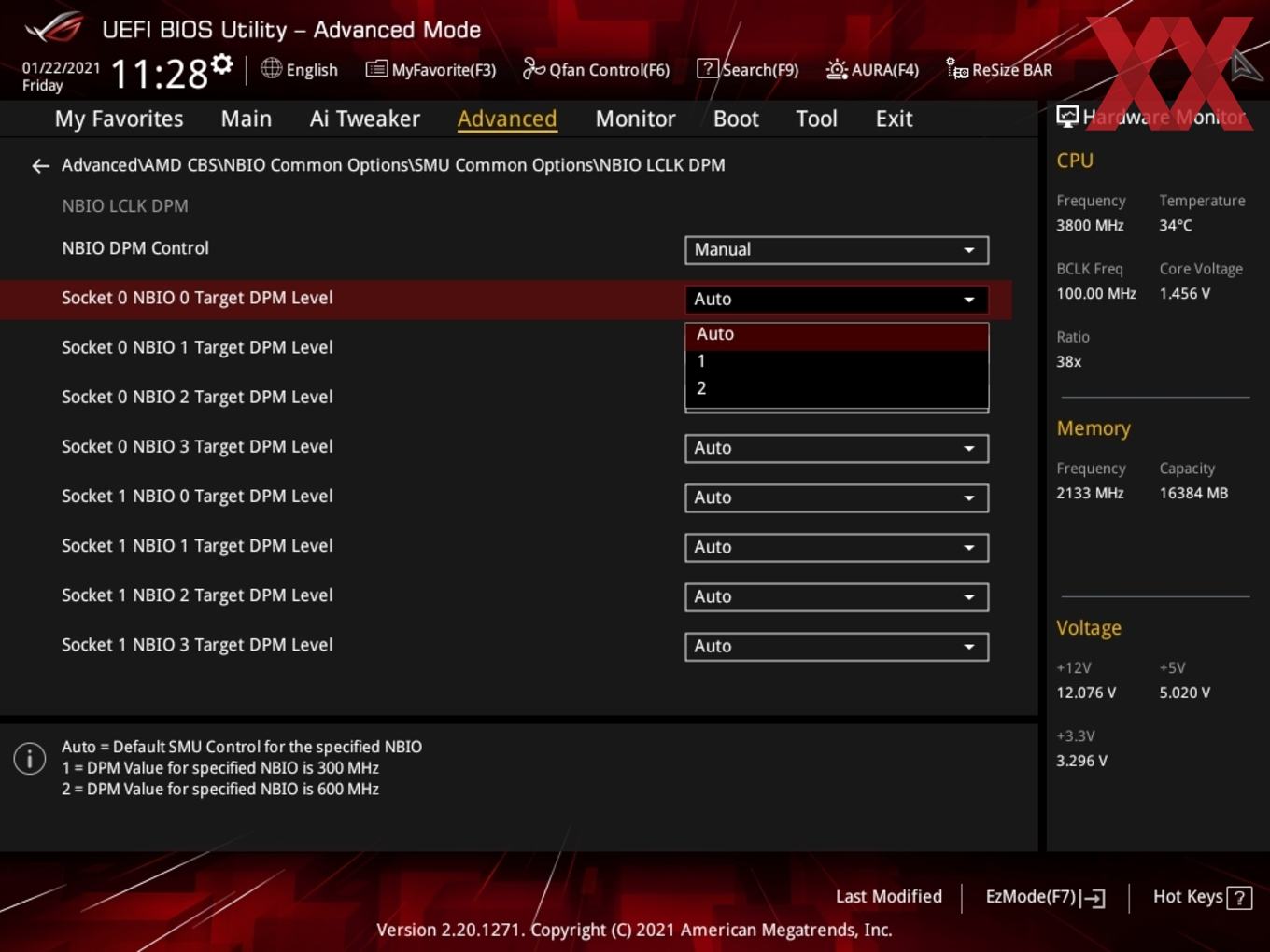The width and height of the screenshot is (1270, 952).
Task: Click Last Modified button
Action: coord(889,897)
